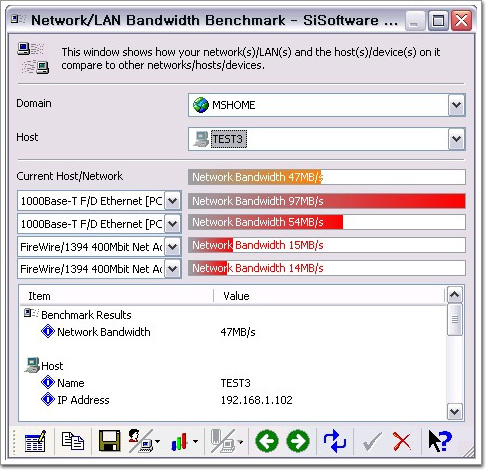Image resolution: width=486 pixels, height=470 pixels.
Task: Click the Benchmark Results section icon
Action: [31, 313]
